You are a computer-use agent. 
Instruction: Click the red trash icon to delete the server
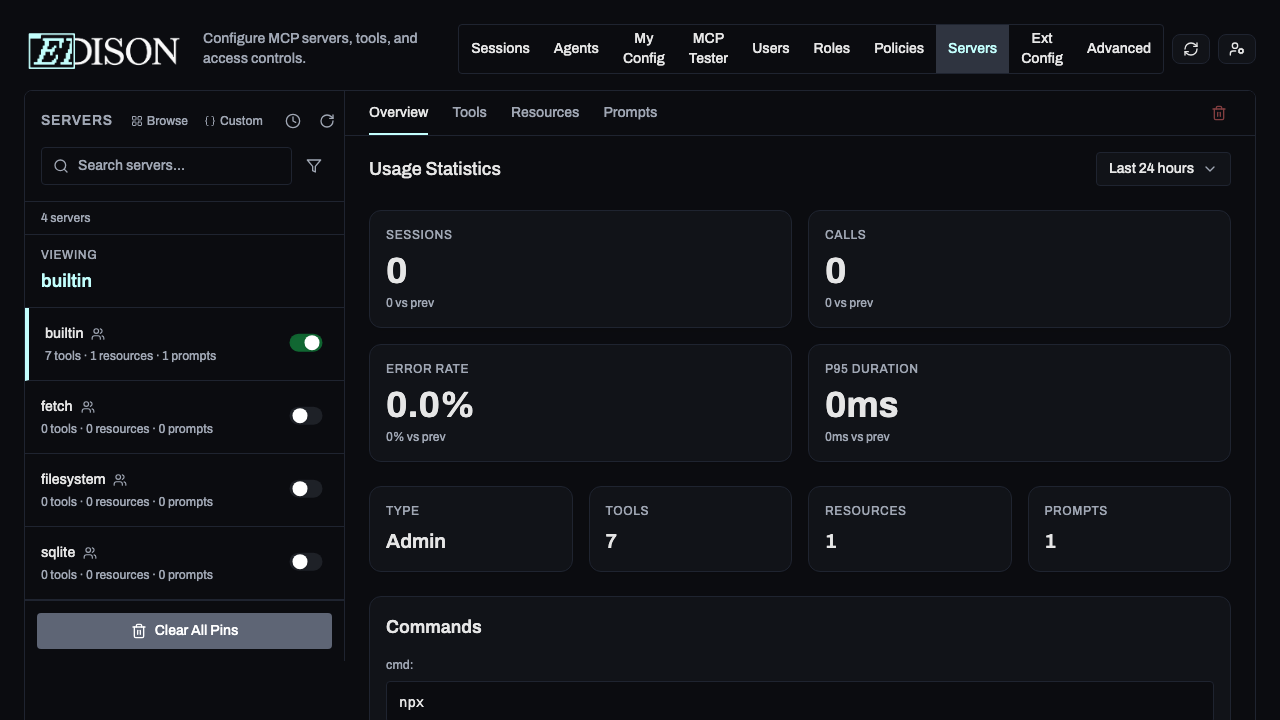pyautogui.click(x=1219, y=112)
